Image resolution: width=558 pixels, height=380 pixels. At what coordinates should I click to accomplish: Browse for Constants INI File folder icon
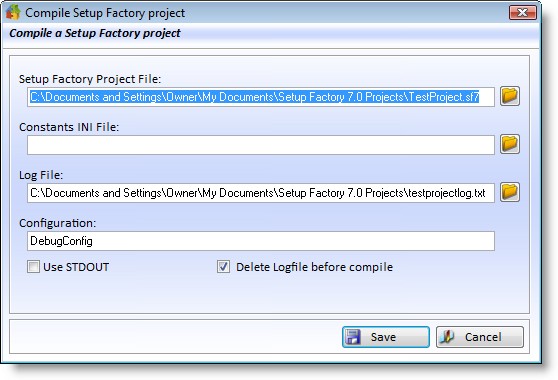510,144
